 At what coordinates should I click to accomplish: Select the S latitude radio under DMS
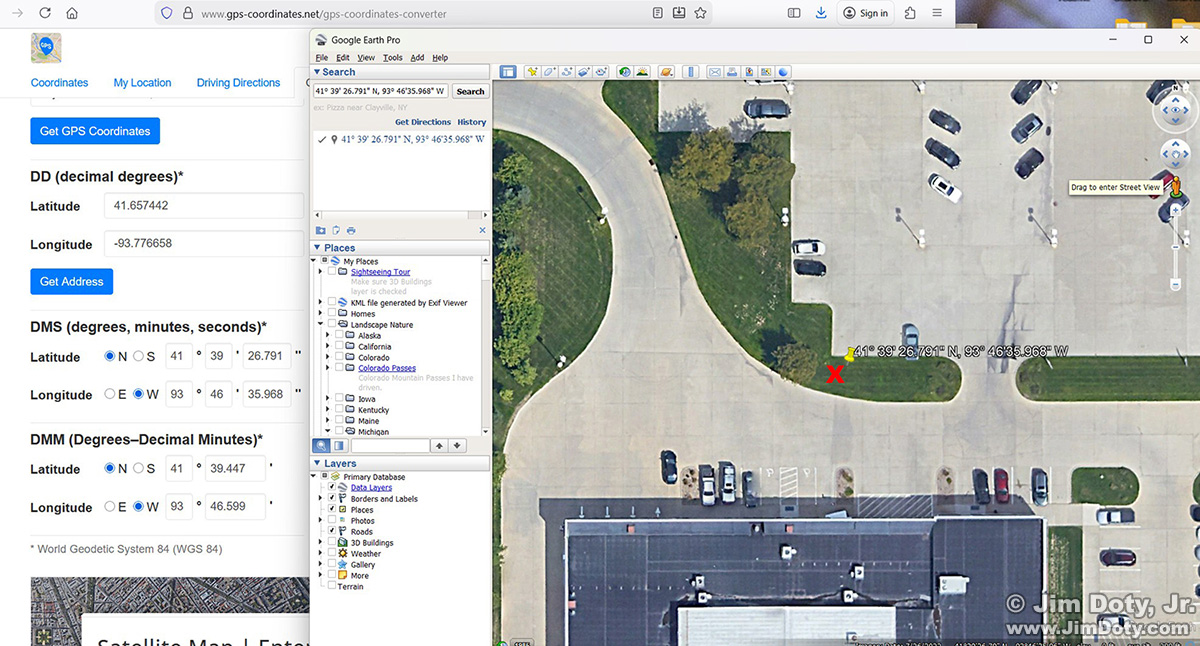pos(138,357)
